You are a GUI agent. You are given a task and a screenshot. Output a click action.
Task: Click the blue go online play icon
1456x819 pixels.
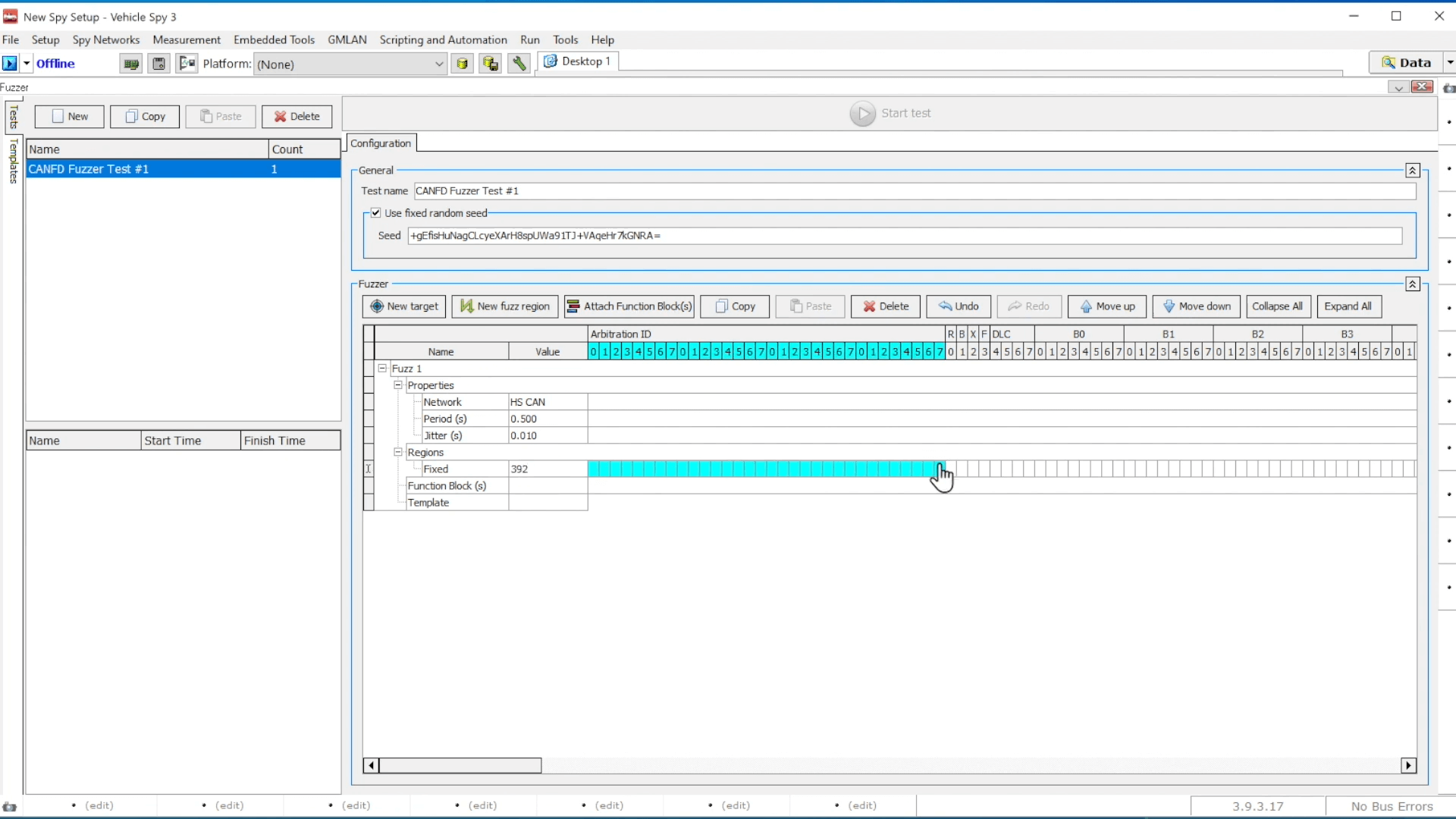tap(10, 64)
